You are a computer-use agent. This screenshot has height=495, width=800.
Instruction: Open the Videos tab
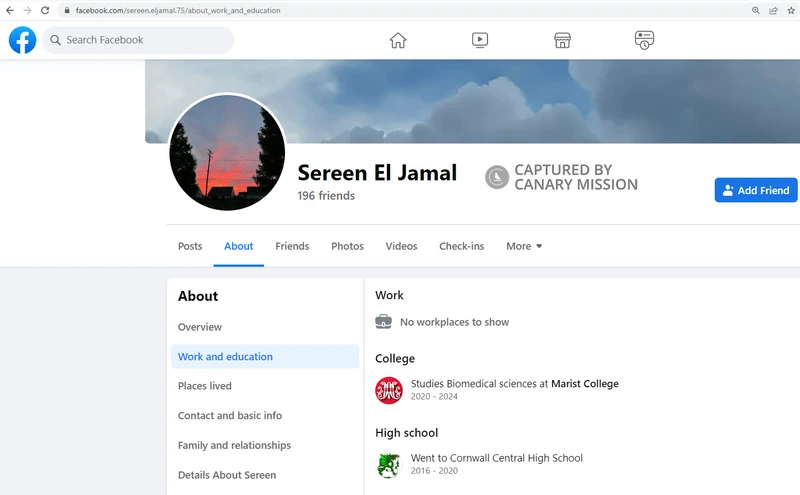pyautogui.click(x=401, y=246)
